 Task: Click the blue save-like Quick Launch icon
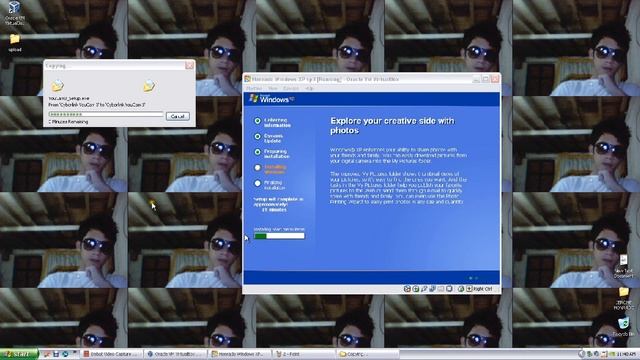point(56,354)
